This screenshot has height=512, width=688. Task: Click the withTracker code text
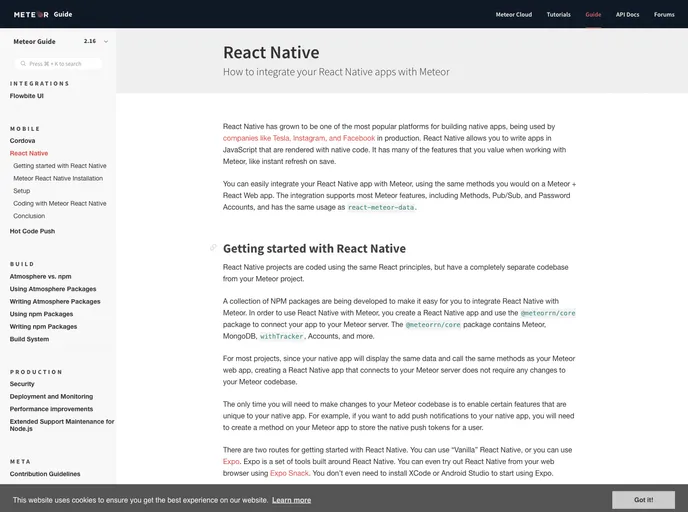point(281,336)
